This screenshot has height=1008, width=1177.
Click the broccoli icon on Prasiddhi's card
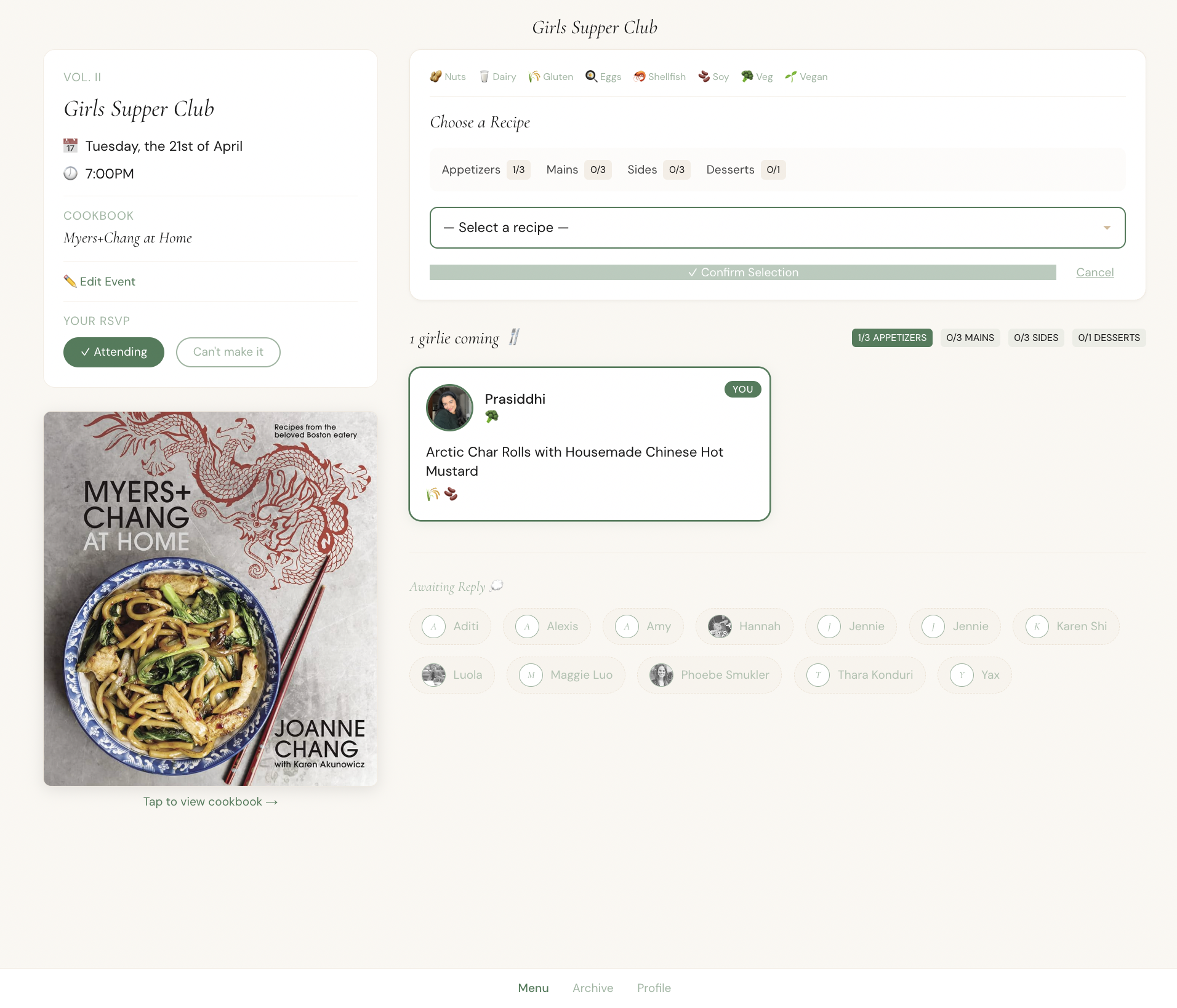[x=494, y=416]
